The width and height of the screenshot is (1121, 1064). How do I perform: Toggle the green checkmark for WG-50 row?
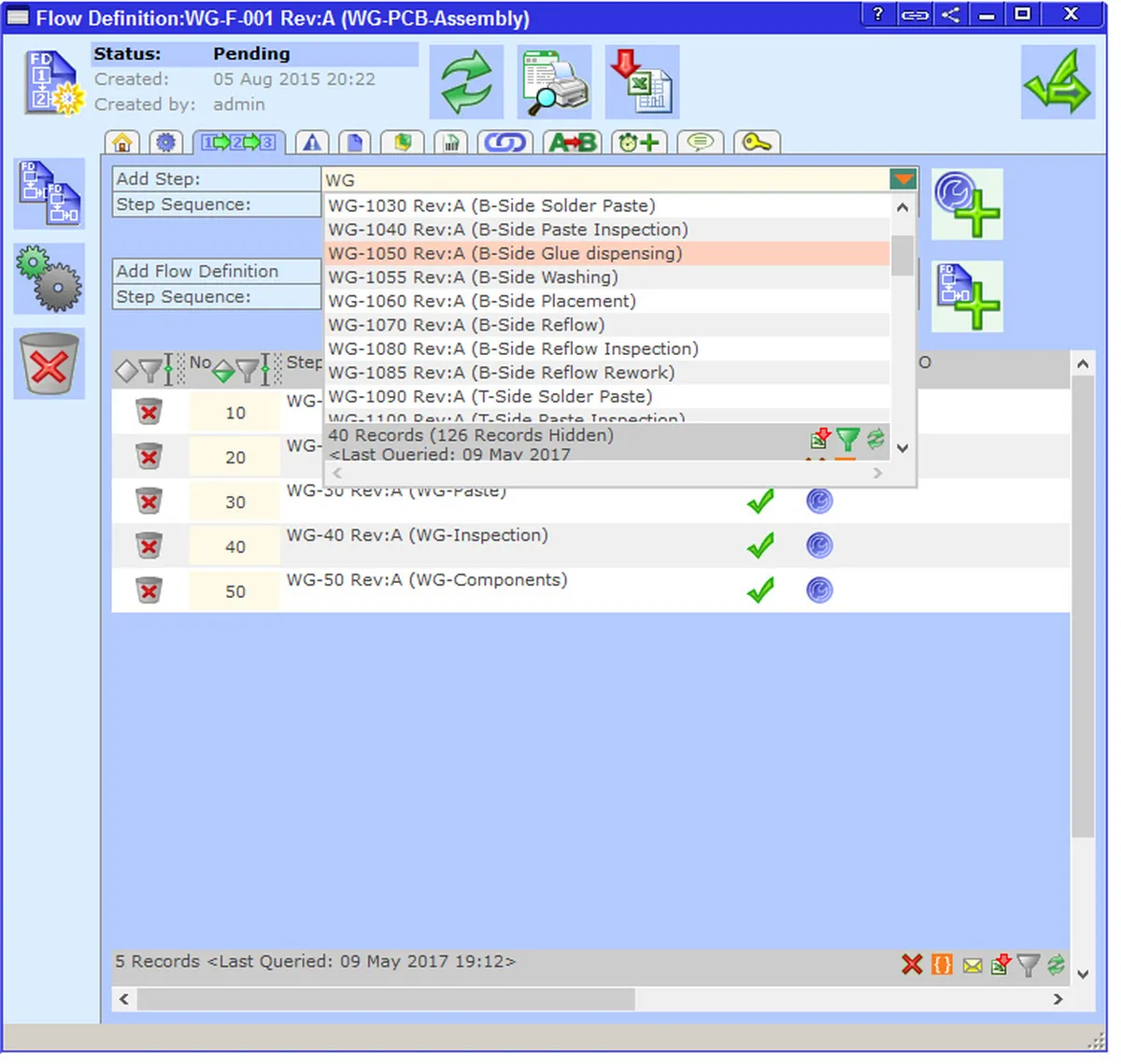760,590
